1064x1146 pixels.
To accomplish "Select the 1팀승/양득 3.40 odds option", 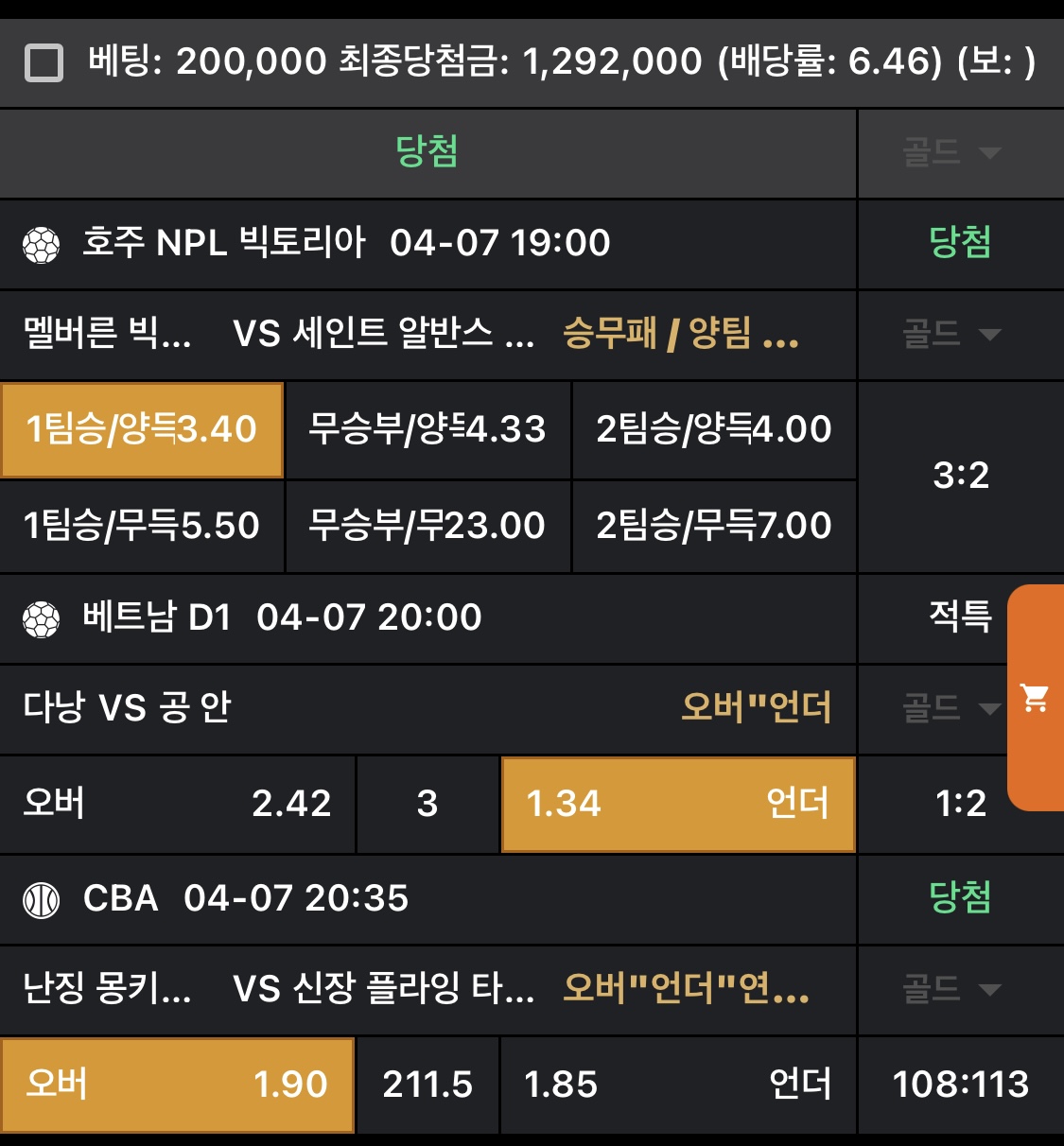I will click(x=142, y=430).
